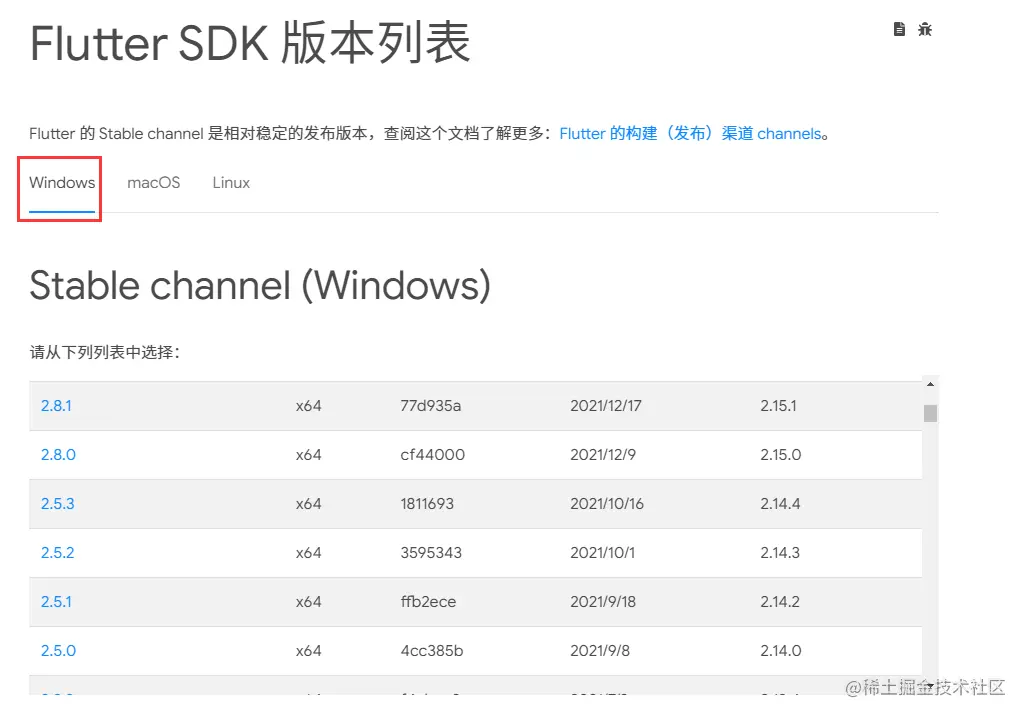Download Flutter version 2.5.0
1026x718 pixels.
(58, 651)
